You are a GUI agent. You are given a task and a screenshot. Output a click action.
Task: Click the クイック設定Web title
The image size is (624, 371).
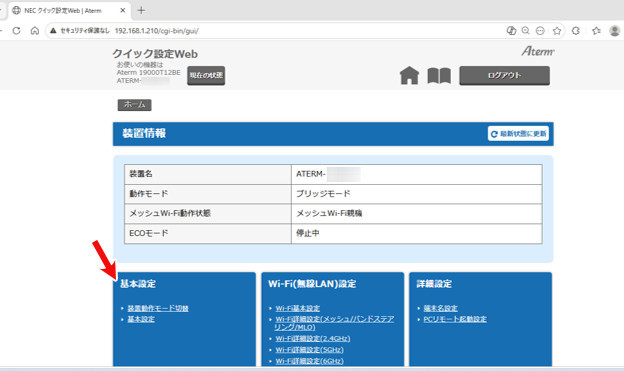(155, 54)
